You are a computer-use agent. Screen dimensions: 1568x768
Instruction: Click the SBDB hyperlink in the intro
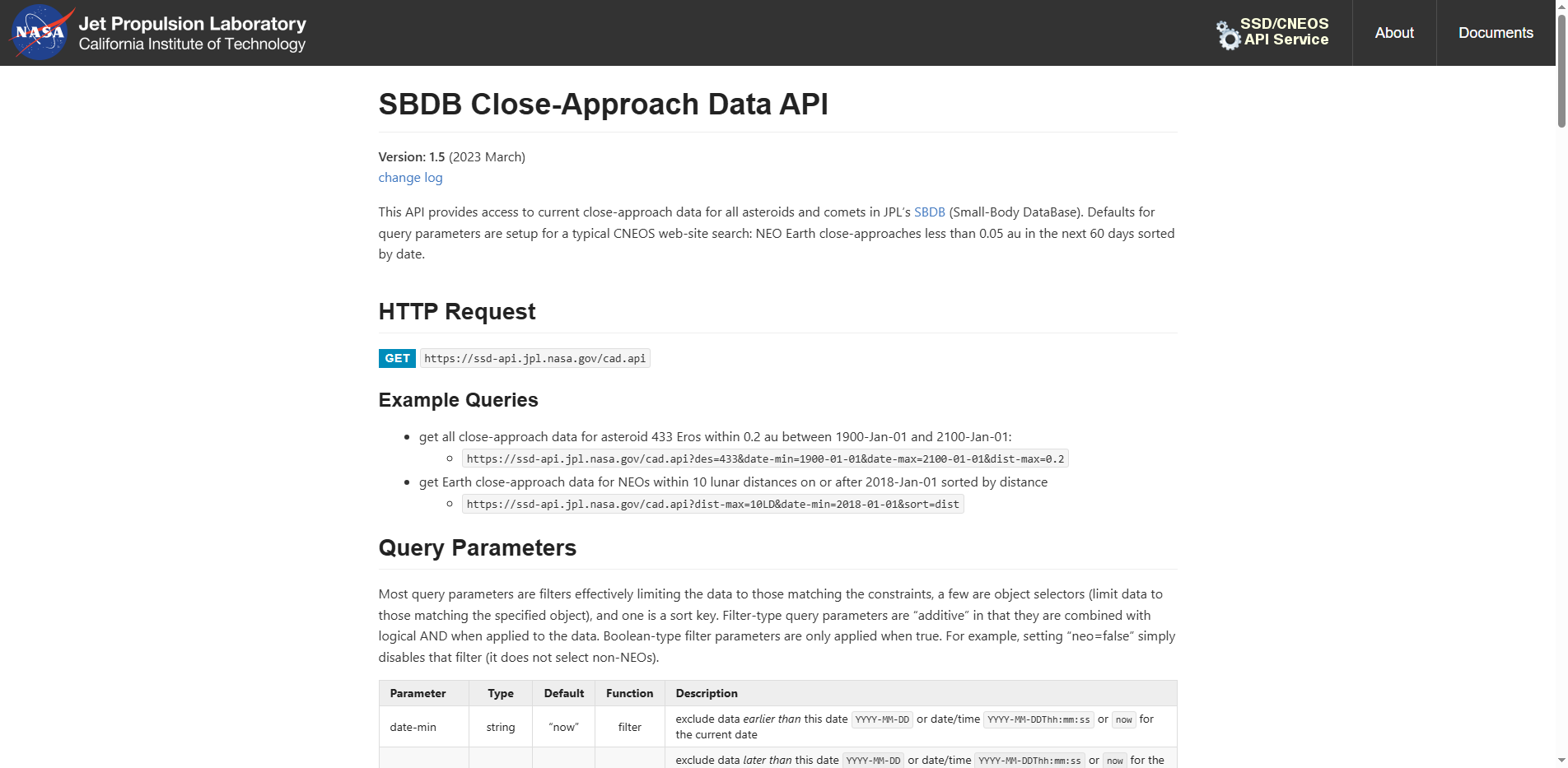pos(929,212)
